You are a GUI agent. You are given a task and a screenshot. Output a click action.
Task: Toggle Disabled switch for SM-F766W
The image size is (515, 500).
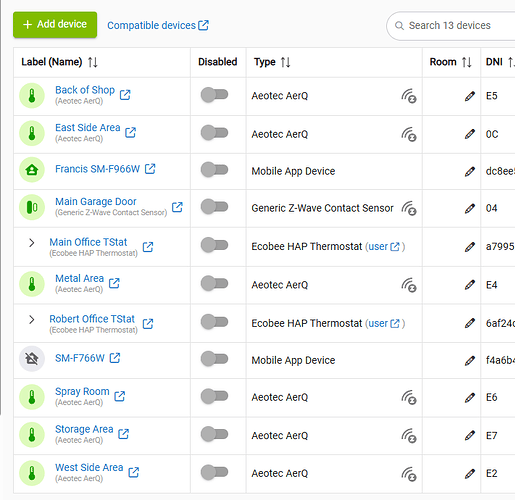click(214, 359)
